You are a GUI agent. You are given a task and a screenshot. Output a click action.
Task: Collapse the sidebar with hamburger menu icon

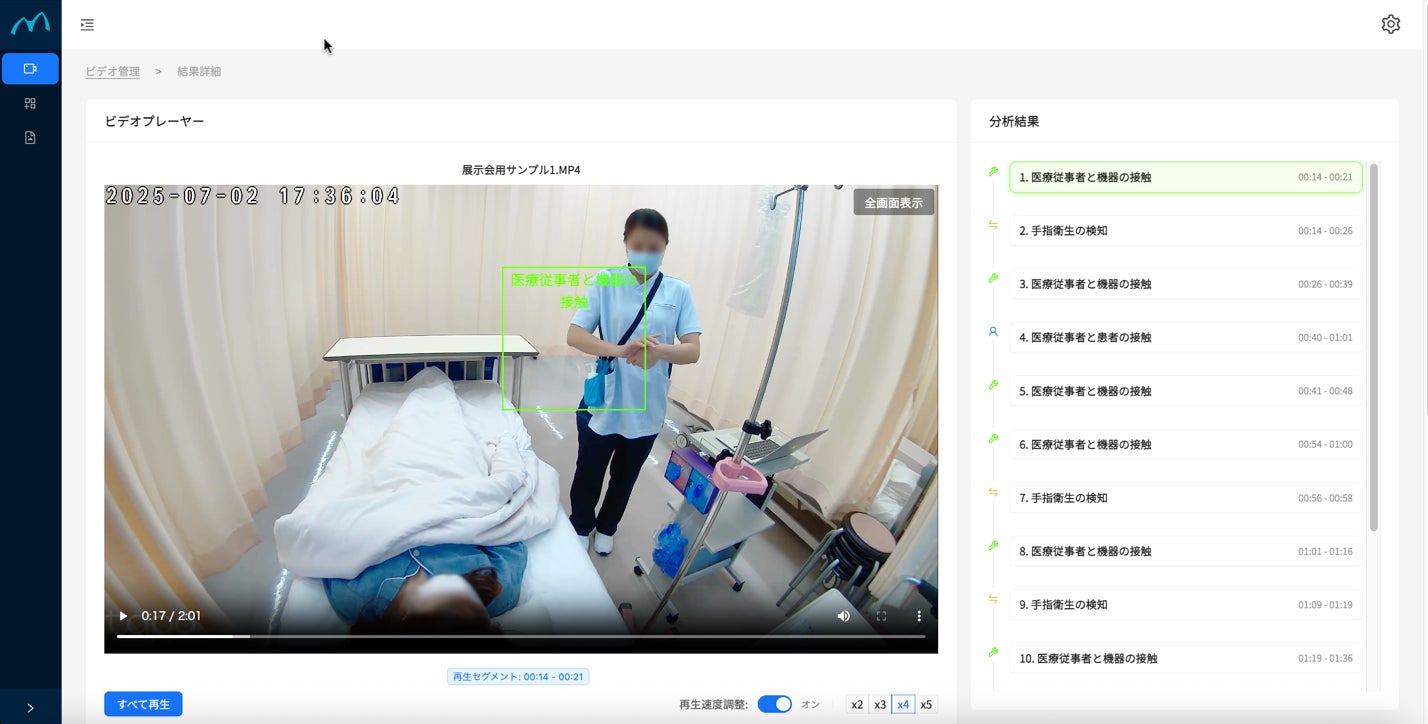click(87, 24)
